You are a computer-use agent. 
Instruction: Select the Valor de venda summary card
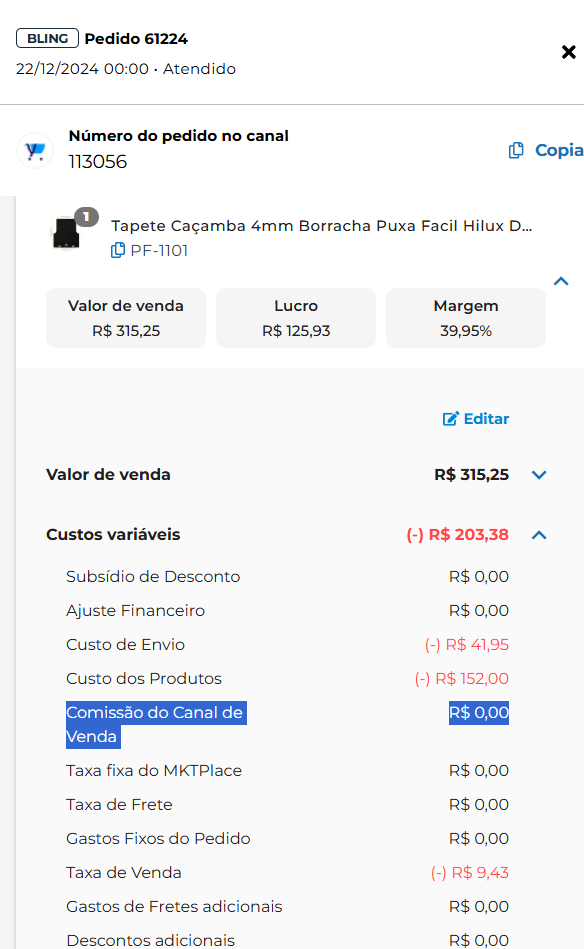coord(126,318)
